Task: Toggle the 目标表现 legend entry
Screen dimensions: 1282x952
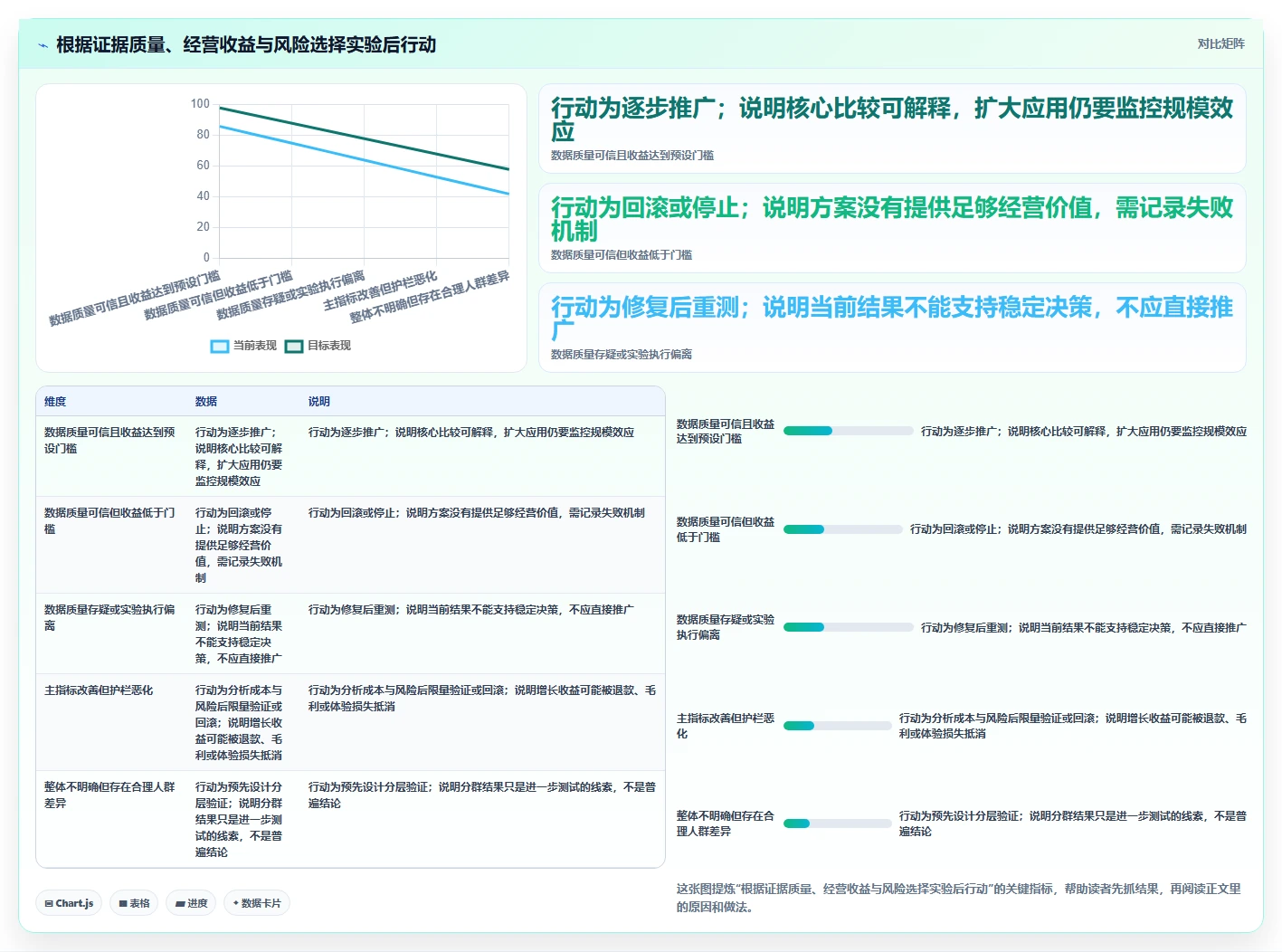Action: [318, 346]
